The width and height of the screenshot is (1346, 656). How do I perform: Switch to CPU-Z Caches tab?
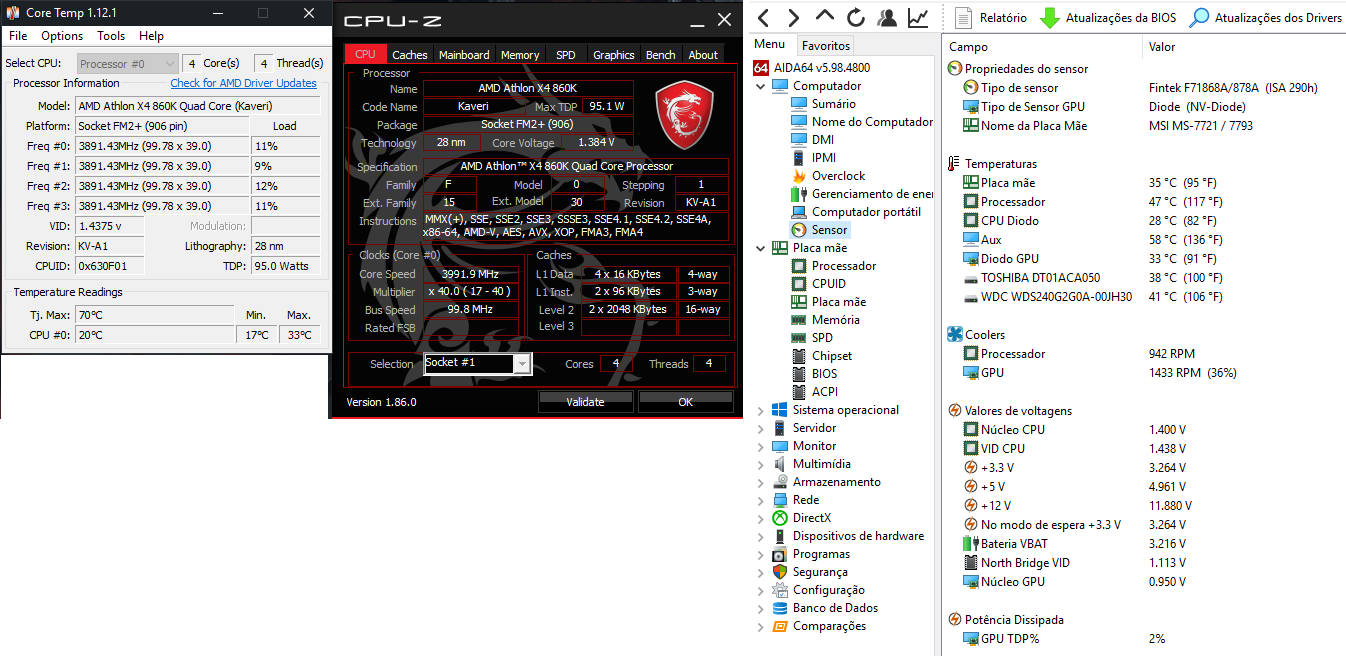pyautogui.click(x=409, y=55)
